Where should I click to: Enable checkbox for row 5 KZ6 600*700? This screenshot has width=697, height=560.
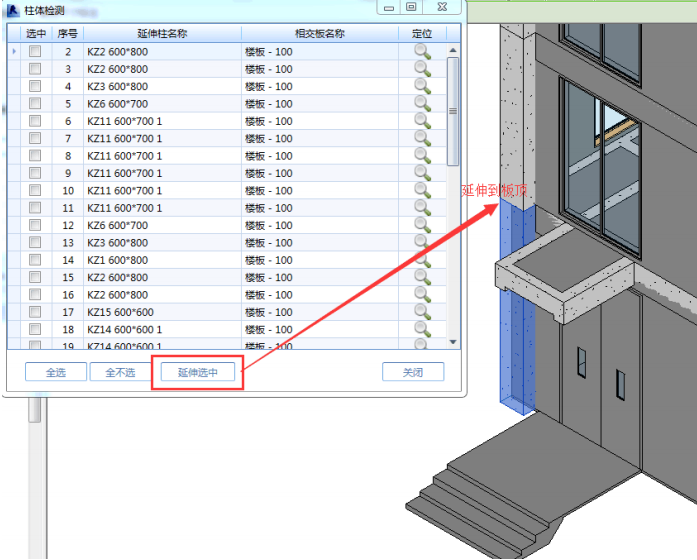35,103
